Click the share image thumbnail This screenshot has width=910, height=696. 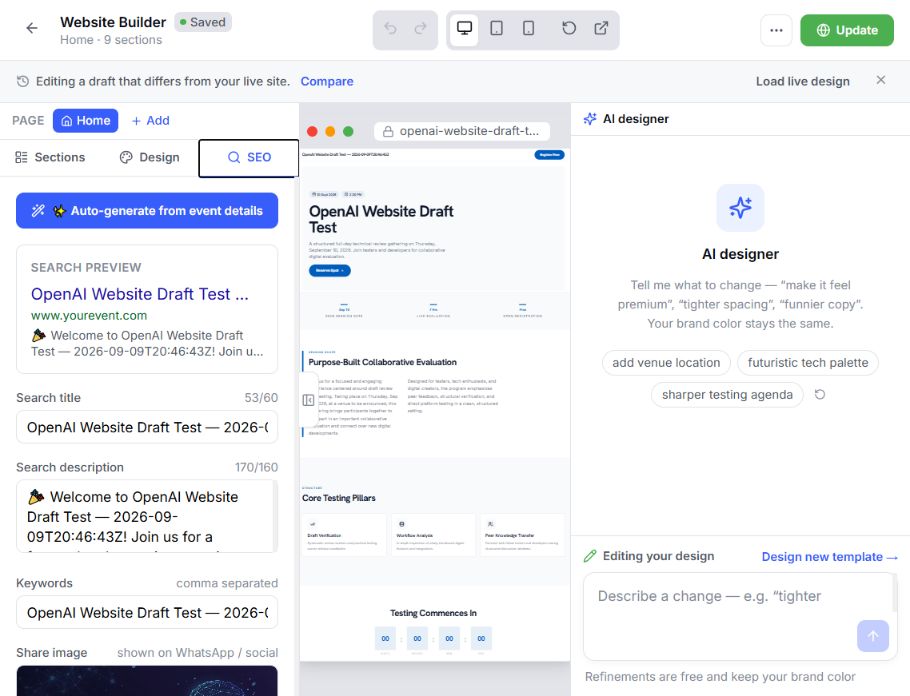[x=147, y=681]
